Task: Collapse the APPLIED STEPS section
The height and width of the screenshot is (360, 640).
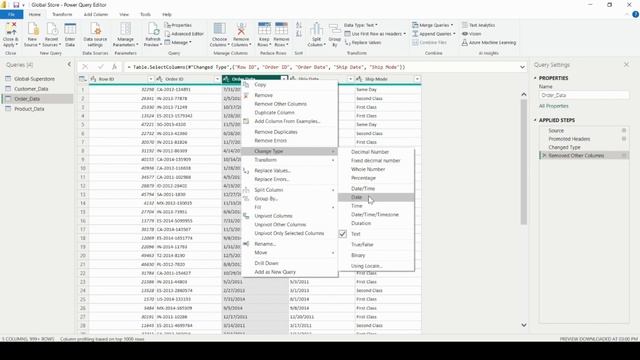Action: click(x=535, y=120)
